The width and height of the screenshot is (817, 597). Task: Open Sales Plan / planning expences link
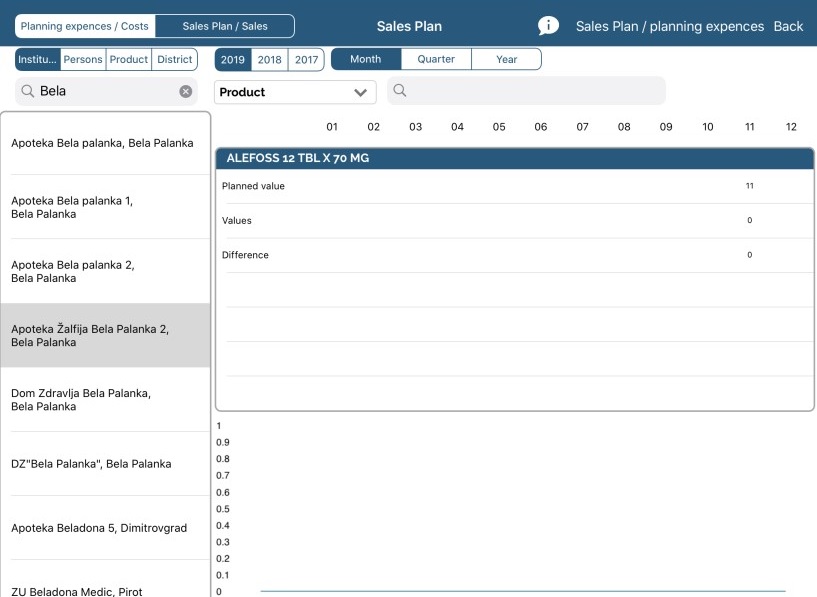(x=669, y=26)
